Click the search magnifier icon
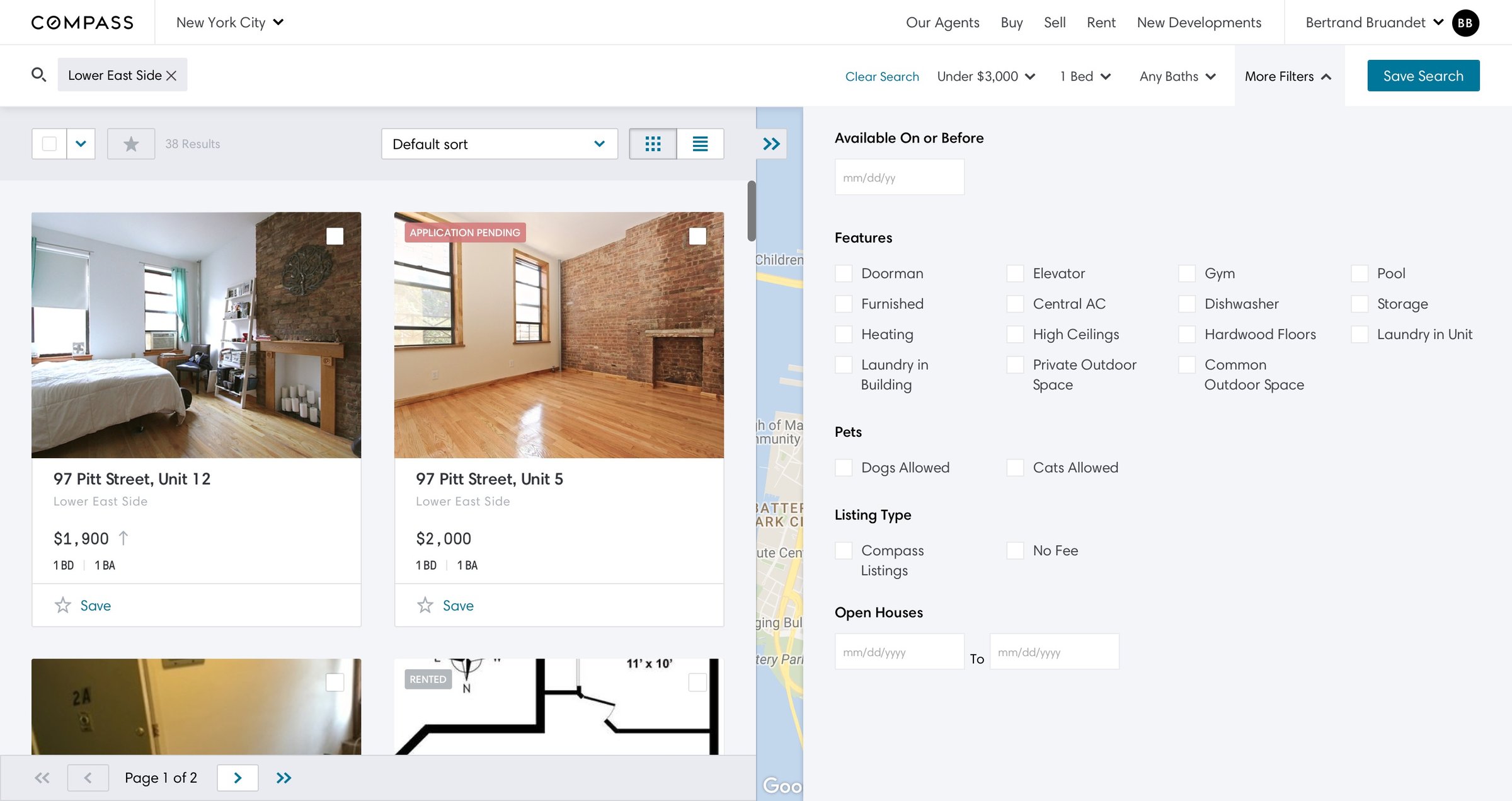The width and height of the screenshot is (1512, 801). (38, 75)
